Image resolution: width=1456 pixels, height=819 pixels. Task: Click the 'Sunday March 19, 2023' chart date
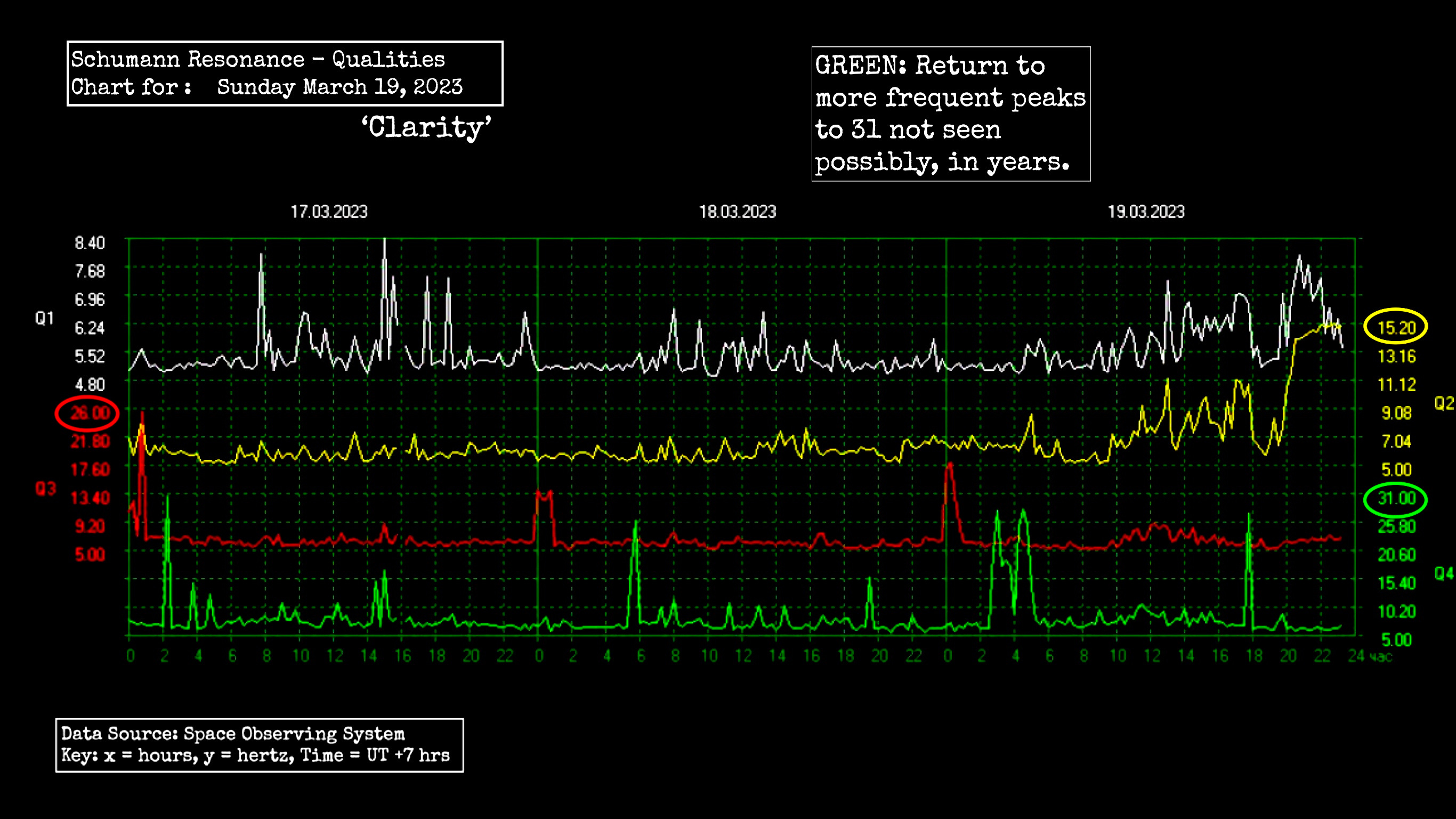(x=339, y=87)
